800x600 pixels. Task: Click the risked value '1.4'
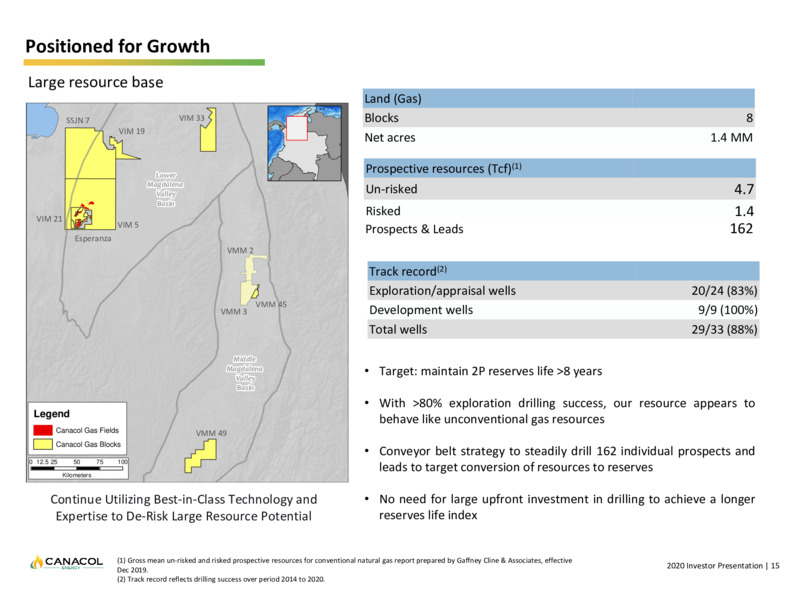point(743,211)
